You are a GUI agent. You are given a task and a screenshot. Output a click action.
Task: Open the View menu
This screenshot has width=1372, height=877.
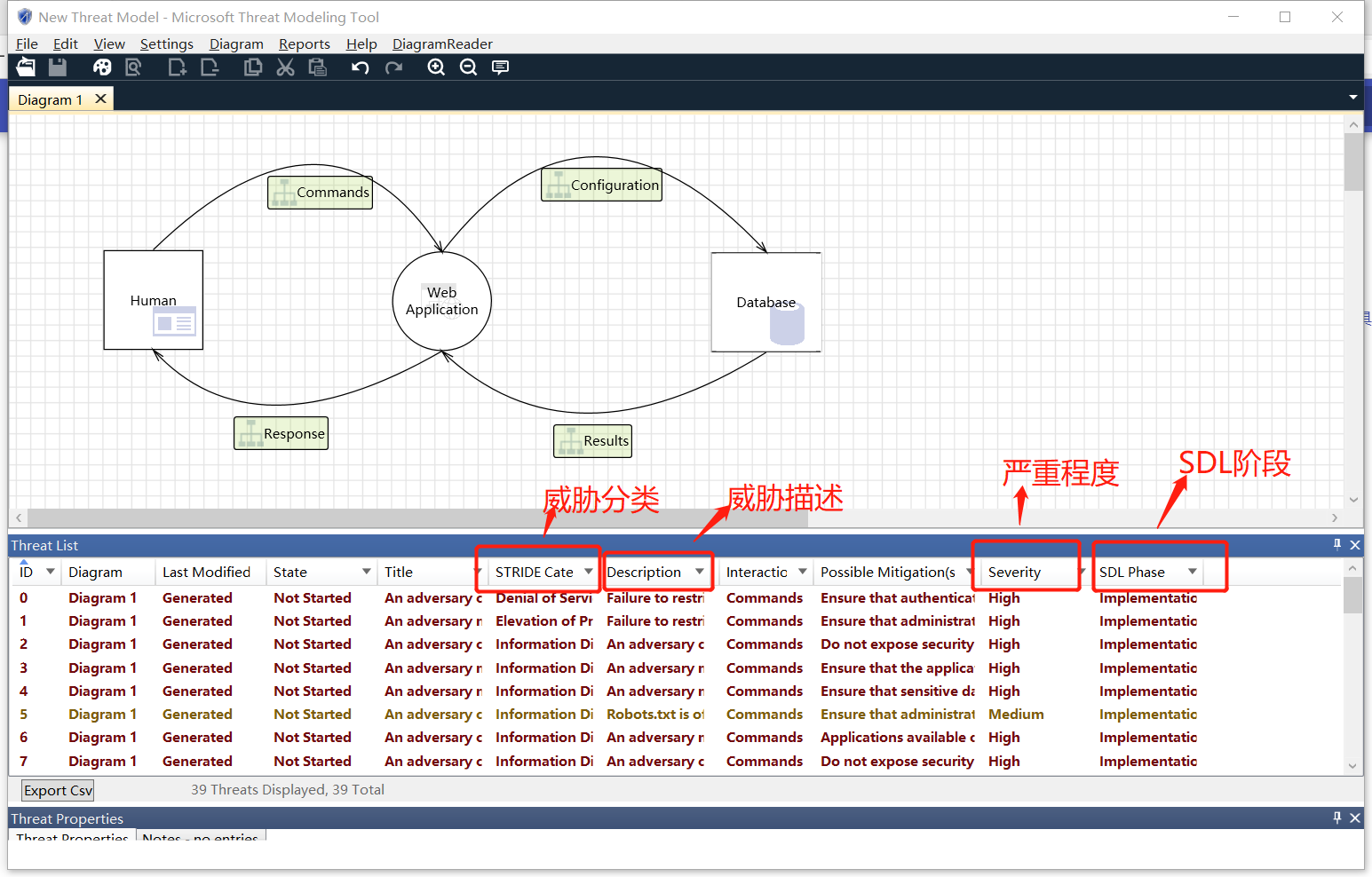click(109, 43)
